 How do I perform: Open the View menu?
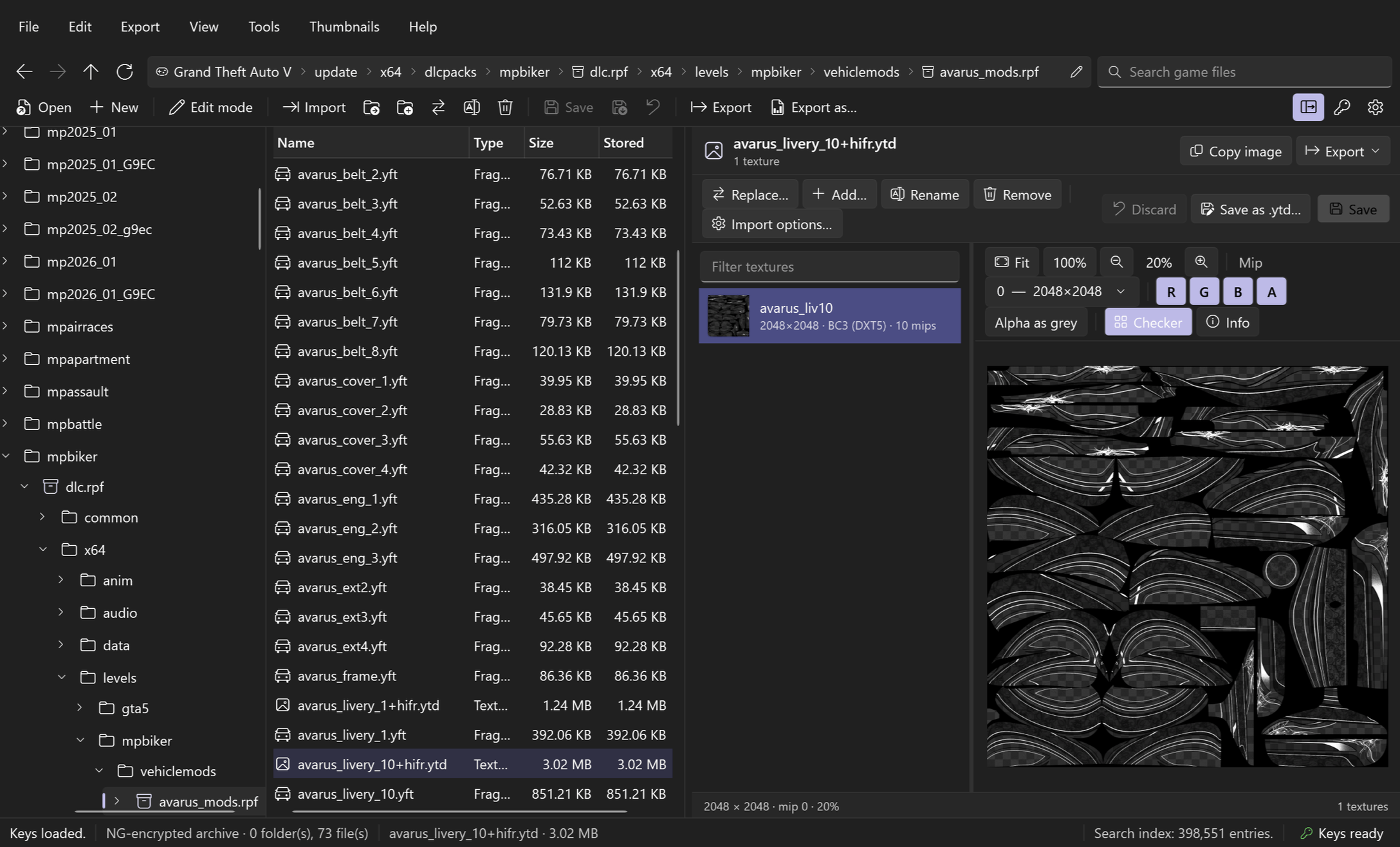203,26
